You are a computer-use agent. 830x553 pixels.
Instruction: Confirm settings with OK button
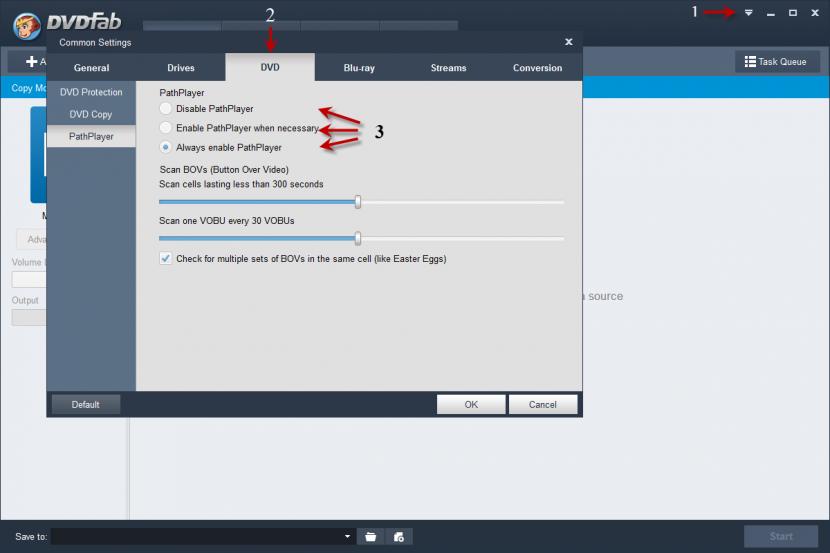click(x=471, y=404)
